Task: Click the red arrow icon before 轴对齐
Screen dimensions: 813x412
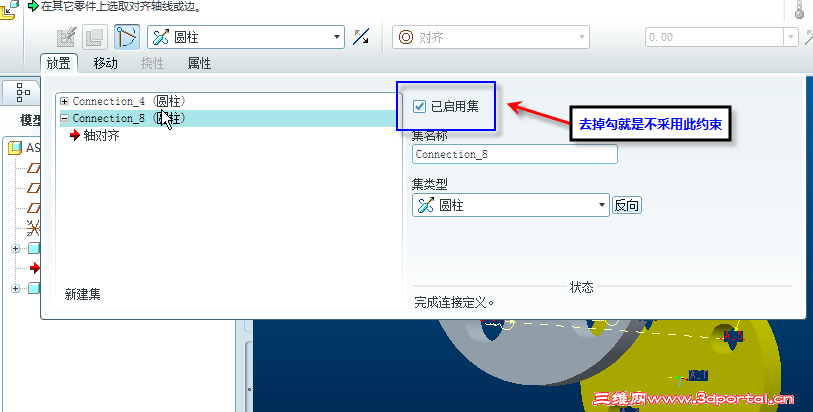Action: 75,135
